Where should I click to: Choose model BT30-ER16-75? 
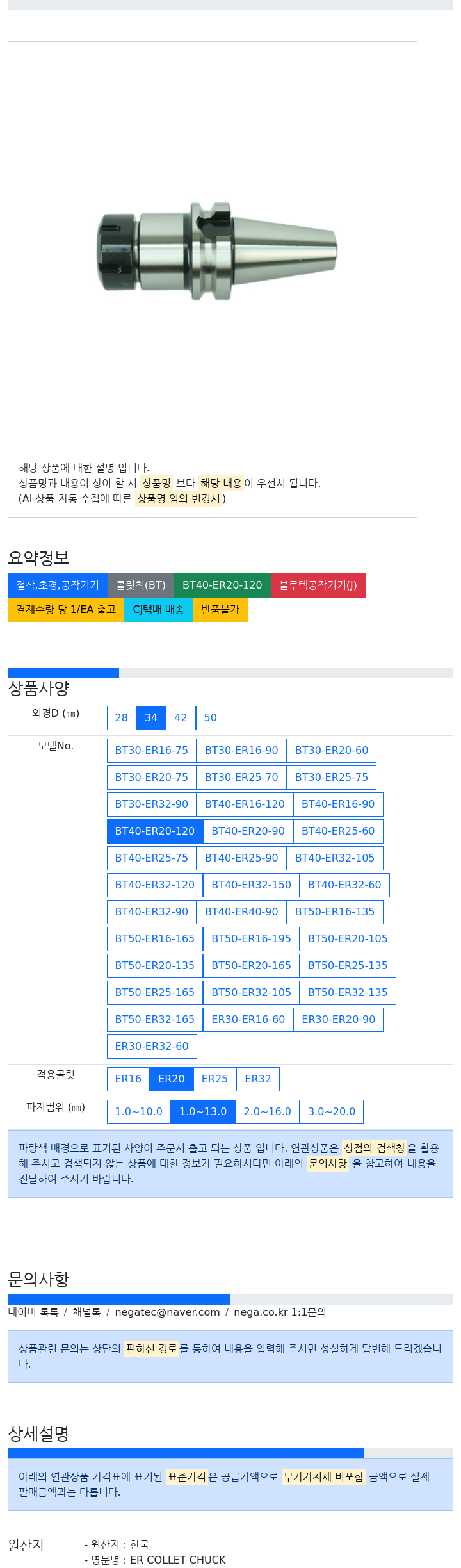tap(152, 750)
